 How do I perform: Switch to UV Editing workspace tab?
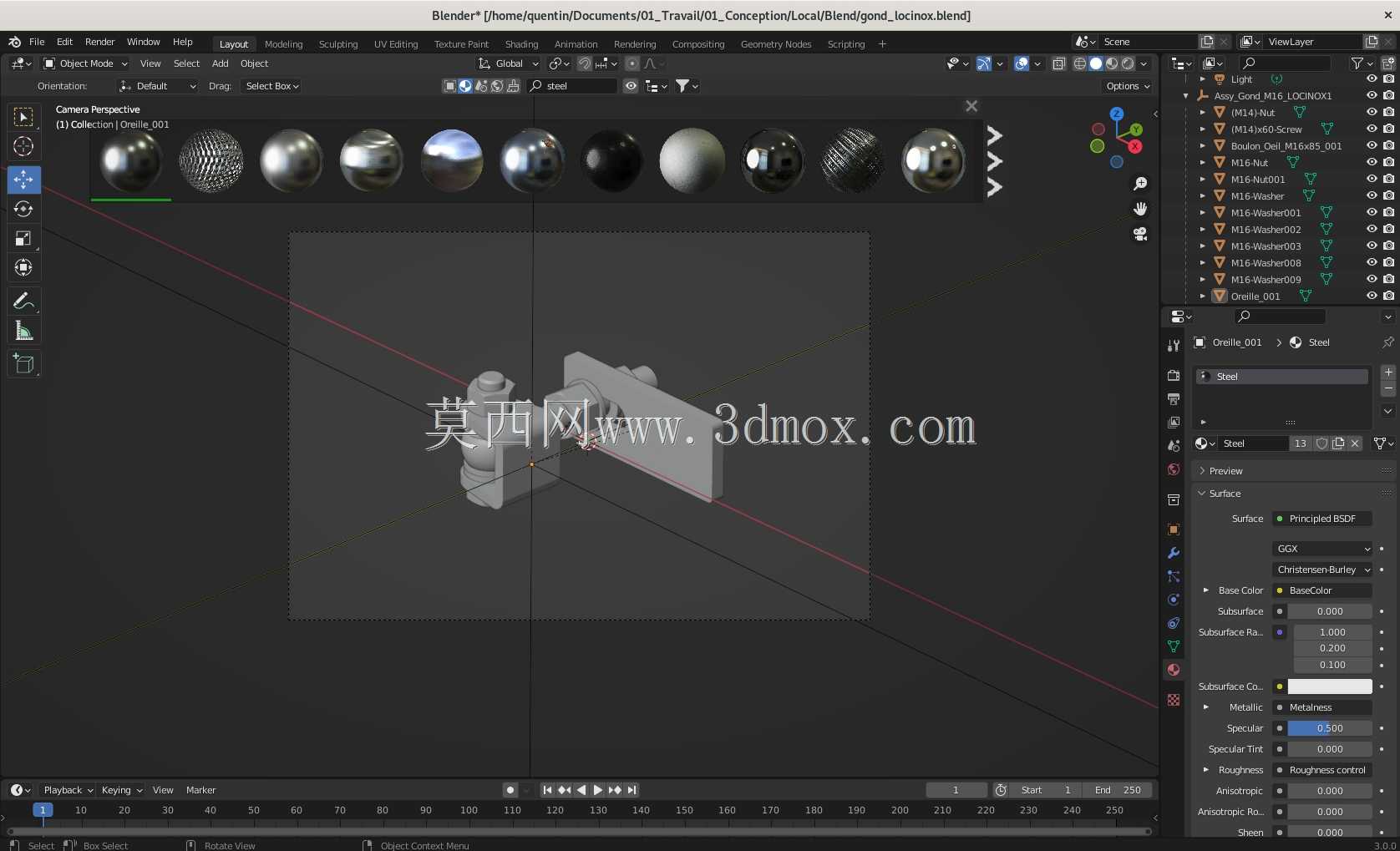click(396, 44)
